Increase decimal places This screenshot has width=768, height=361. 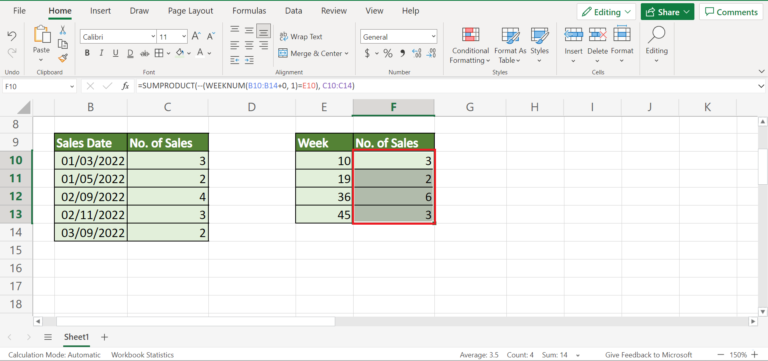[x=417, y=53]
